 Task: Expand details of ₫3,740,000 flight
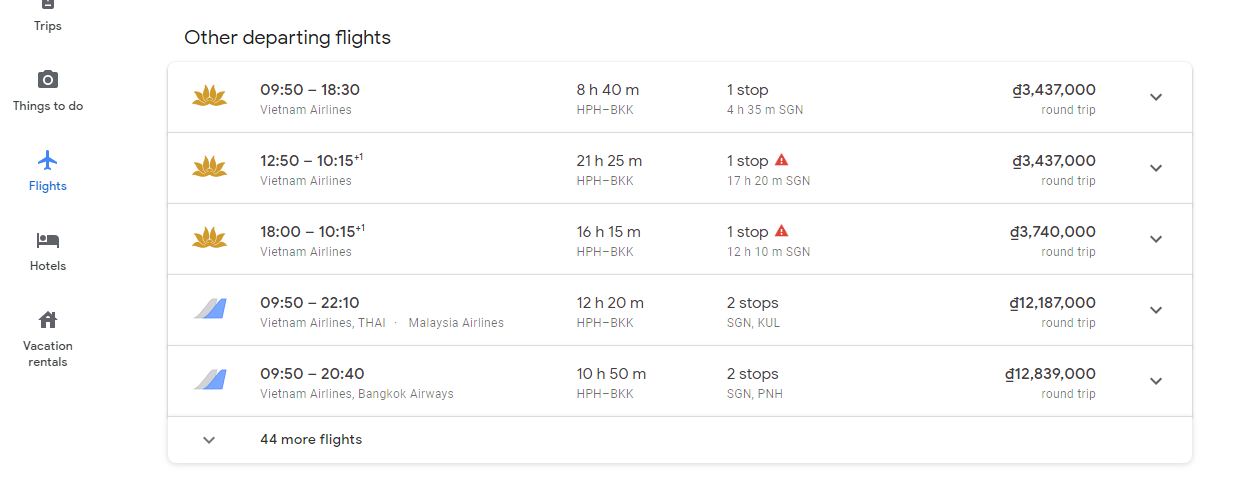click(1156, 239)
